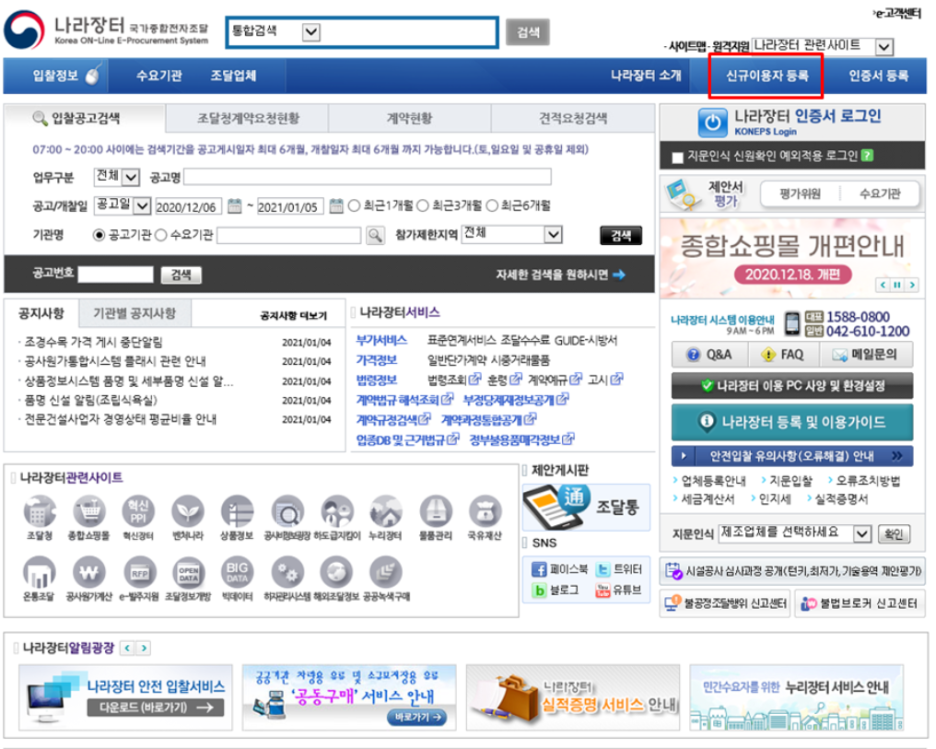This screenshot has width=936, height=749.
Task: Open the 혁신장터 PPI icon
Action: click(138, 512)
